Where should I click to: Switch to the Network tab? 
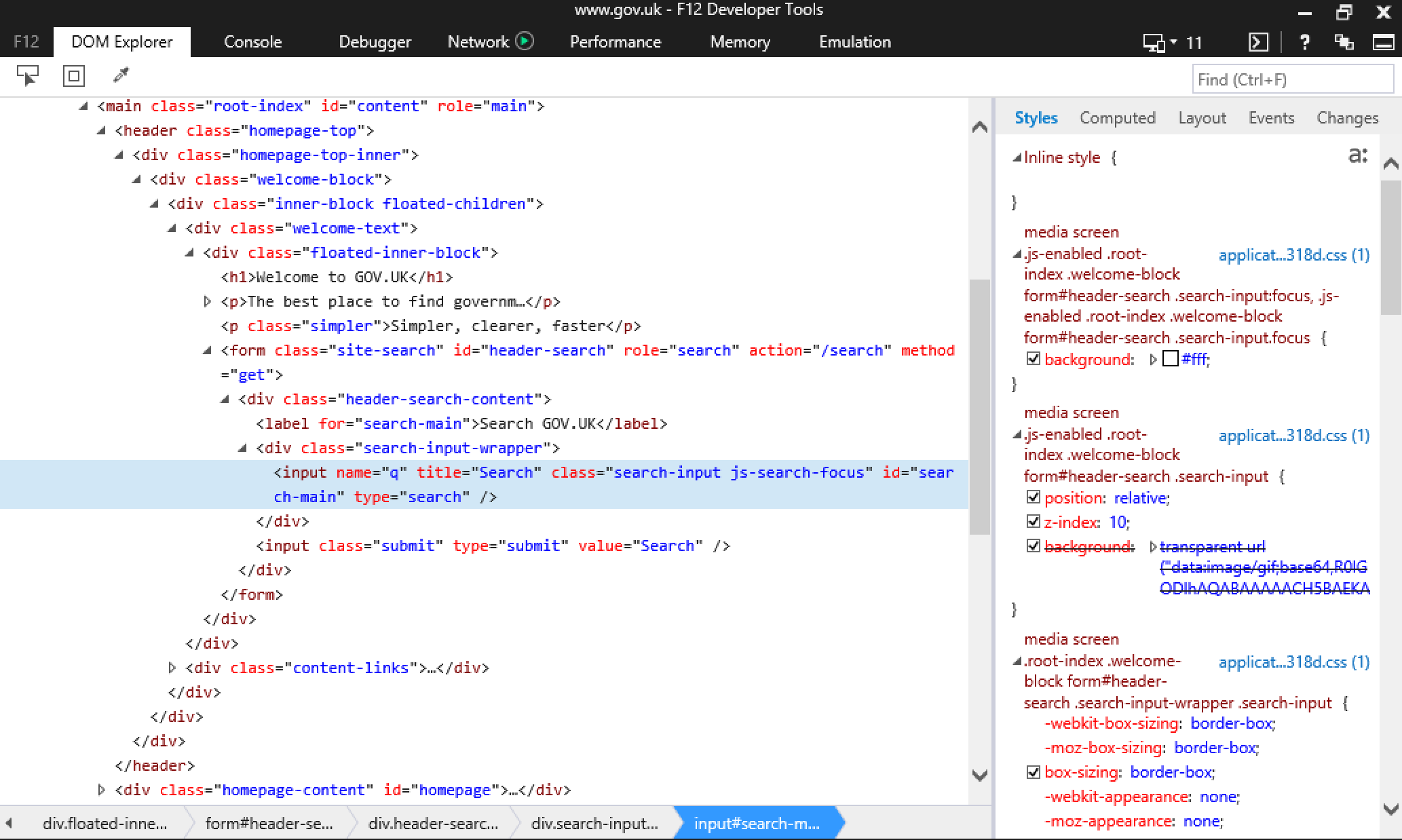click(478, 42)
